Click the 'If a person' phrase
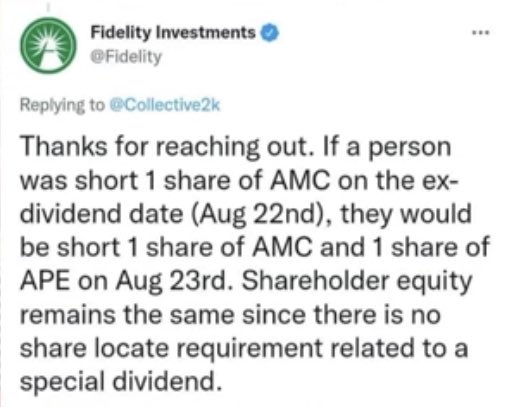 387,147
